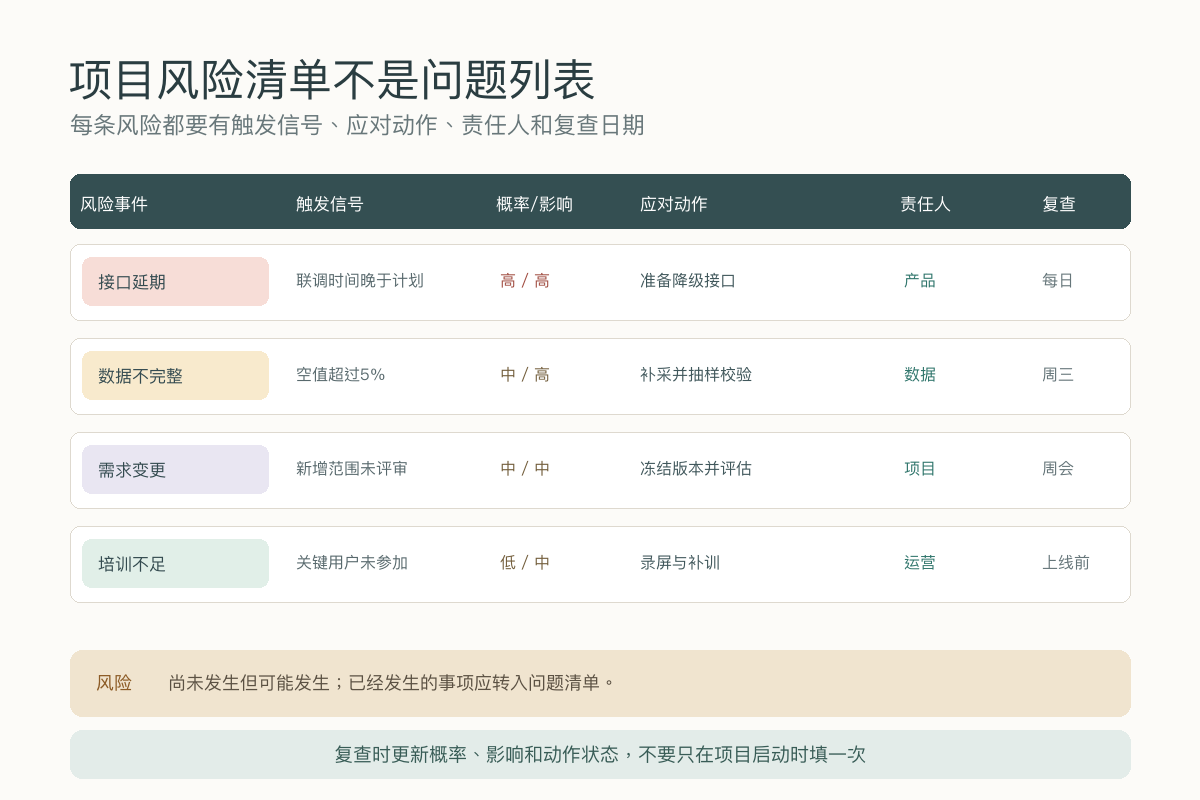Image resolution: width=1200 pixels, height=800 pixels.
Task: Select the 数据不完整 risk tag
Action: (175, 376)
